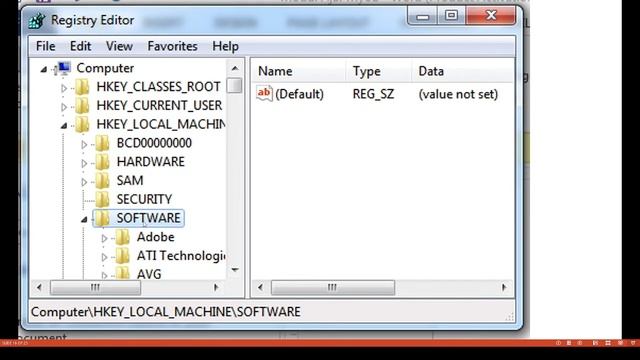Open the Help menu
This screenshot has height=360, width=640.
point(225,46)
